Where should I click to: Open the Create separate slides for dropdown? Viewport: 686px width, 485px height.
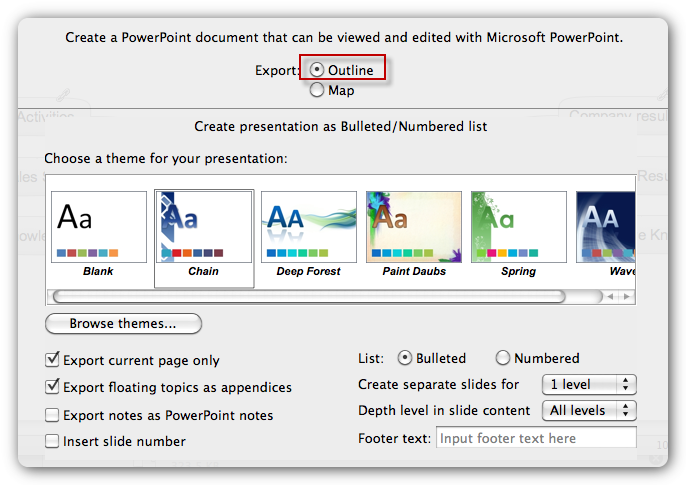point(589,384)
